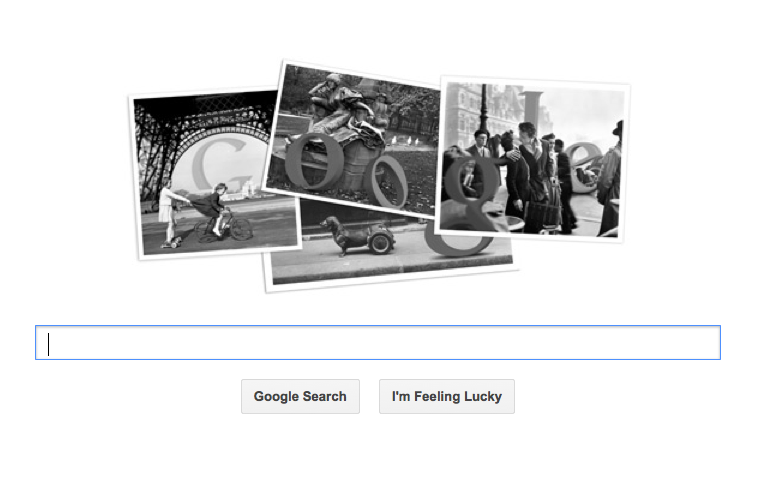759x486 pixels.
Task: Click the partial red letter in dachshund photo
Action: click(458, 243)
